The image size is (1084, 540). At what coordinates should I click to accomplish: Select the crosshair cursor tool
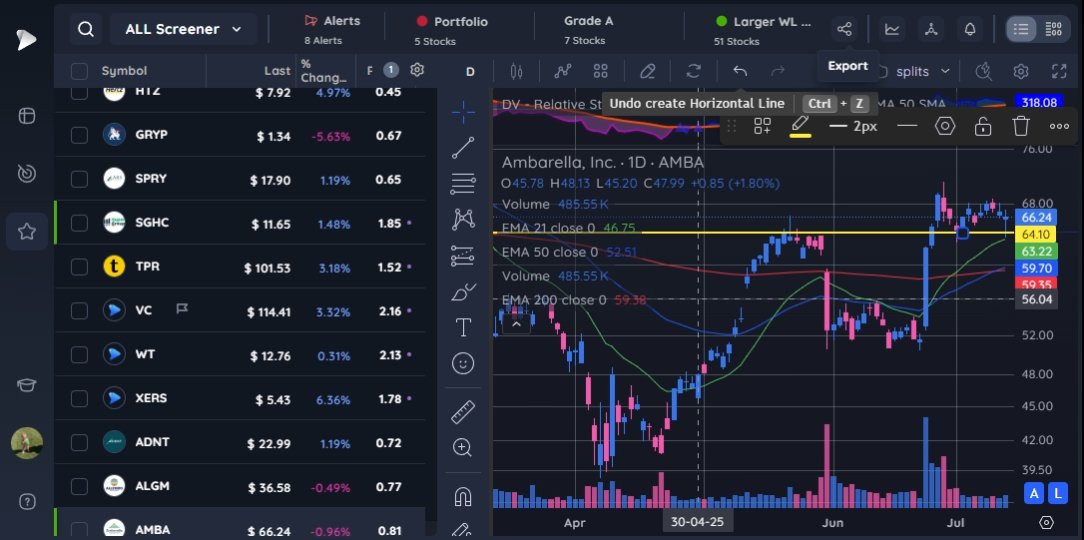tap(462, 112)
